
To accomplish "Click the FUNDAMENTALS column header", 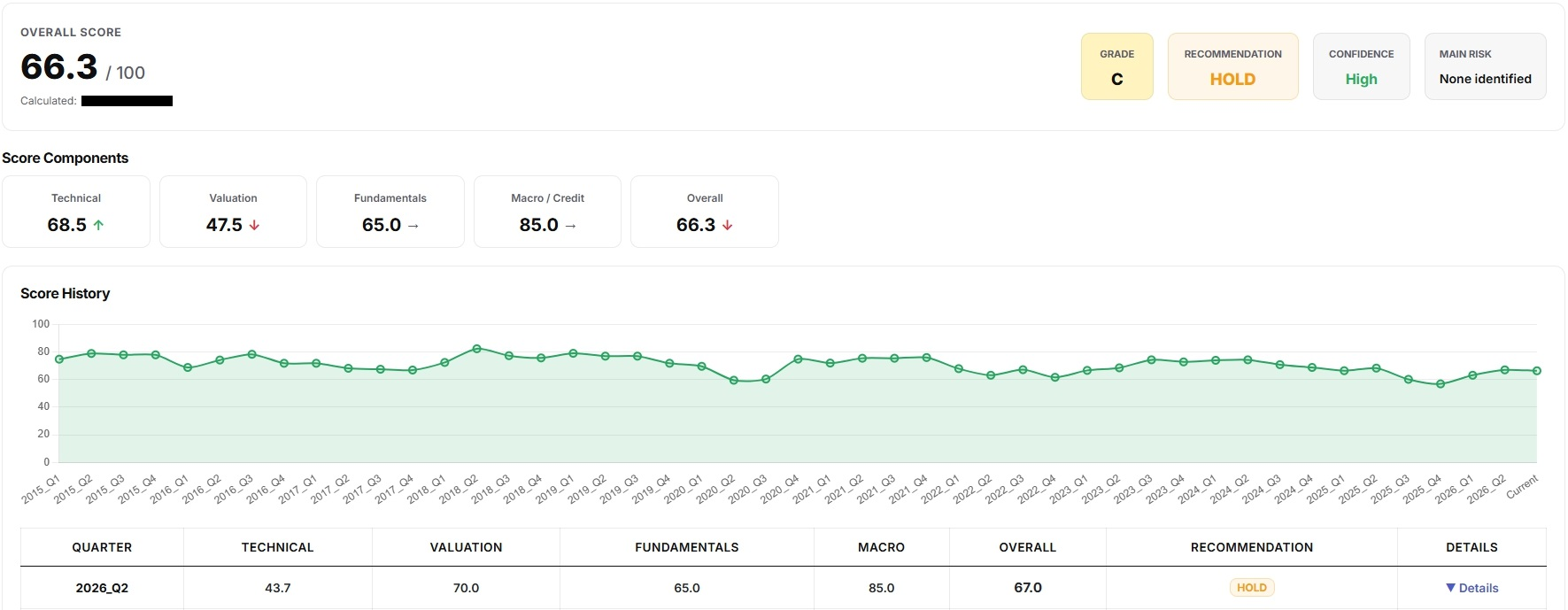I will [687, 547].
